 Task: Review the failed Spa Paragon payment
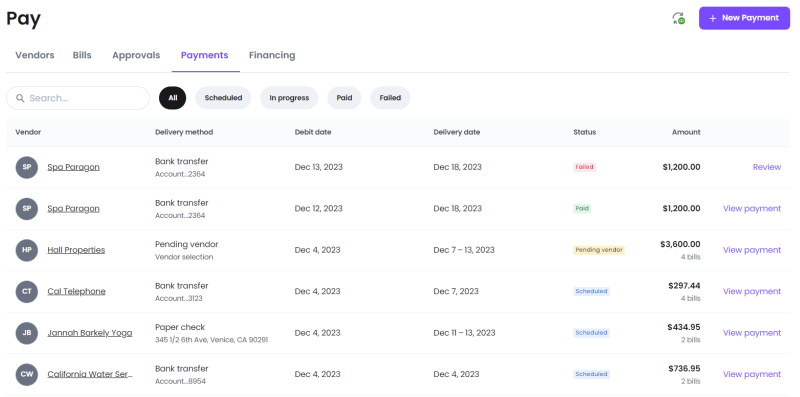point(767,167)
